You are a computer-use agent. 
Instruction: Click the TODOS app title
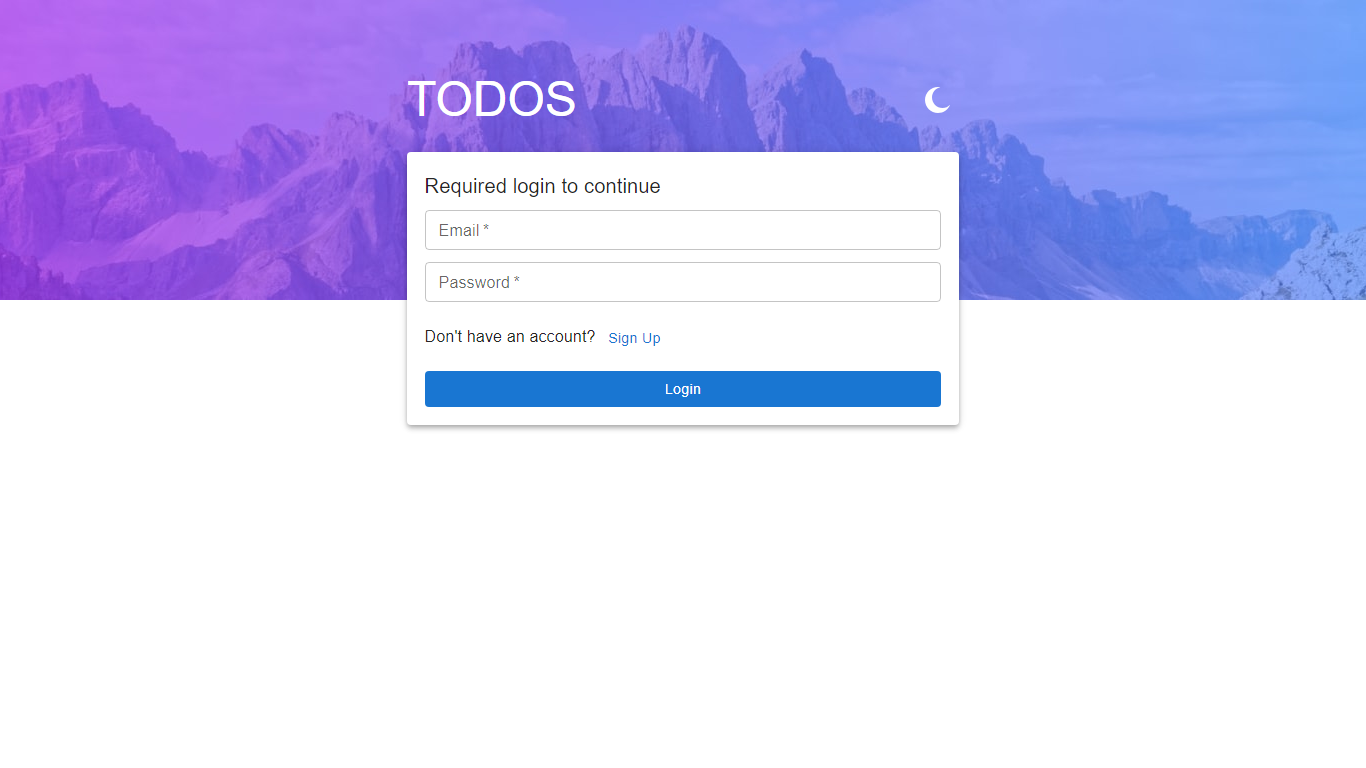click(x=492, y=100)
